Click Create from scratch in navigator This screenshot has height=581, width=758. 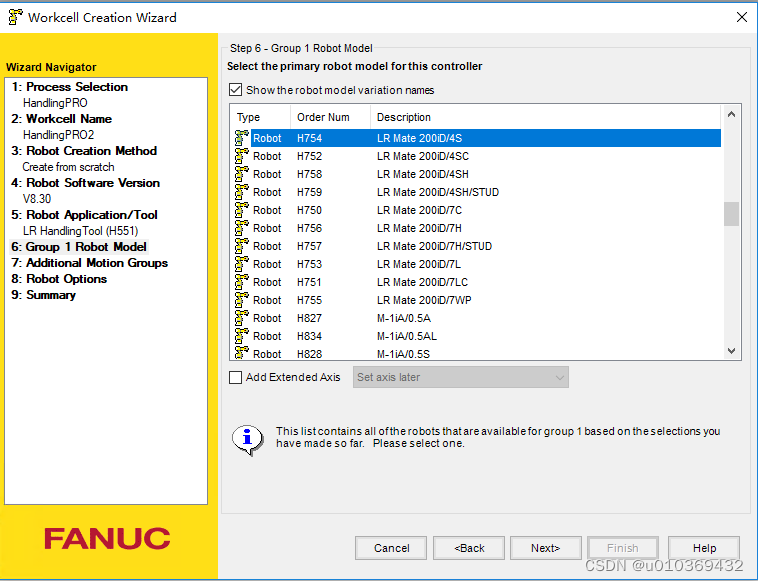[68, 167]
